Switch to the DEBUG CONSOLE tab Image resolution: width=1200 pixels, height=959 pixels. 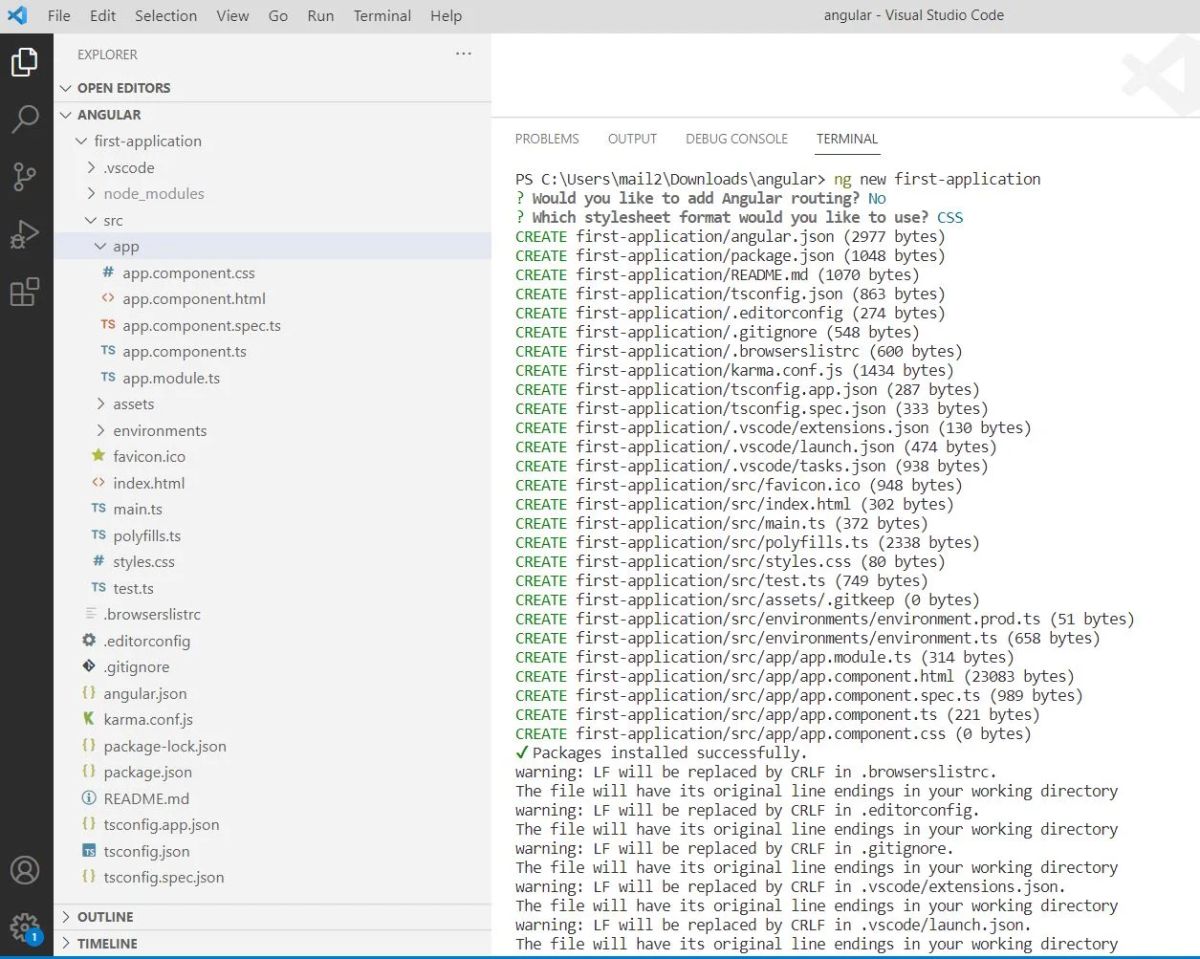737,139
